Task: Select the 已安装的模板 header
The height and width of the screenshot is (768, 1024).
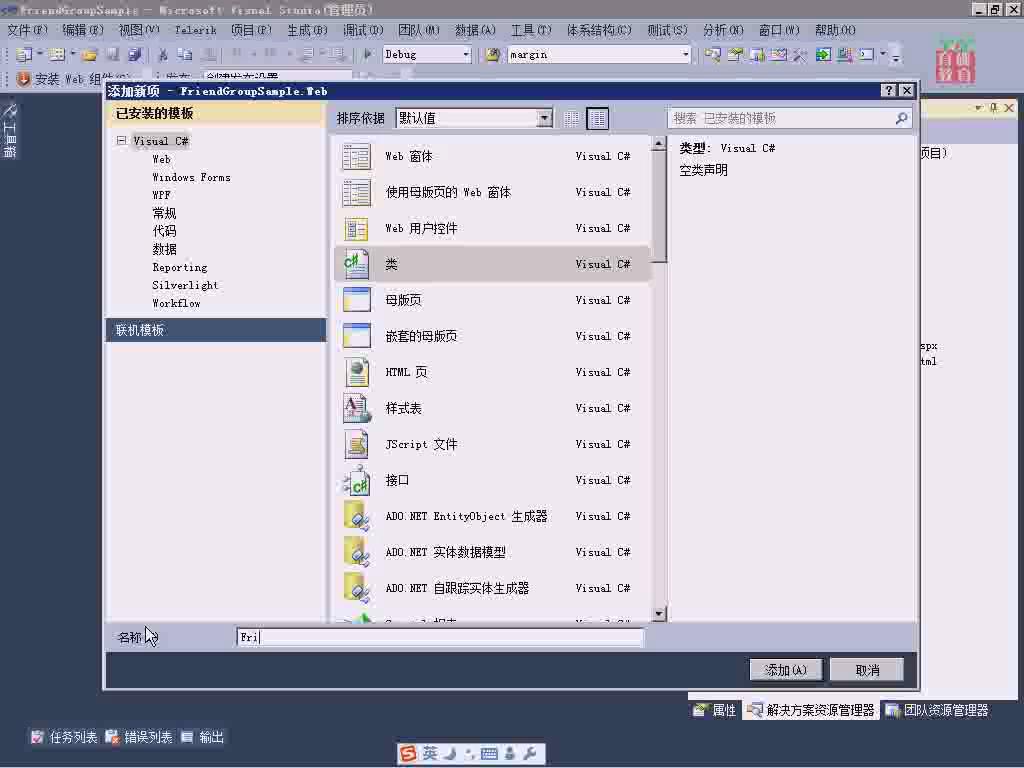Action: click(216, 113)
